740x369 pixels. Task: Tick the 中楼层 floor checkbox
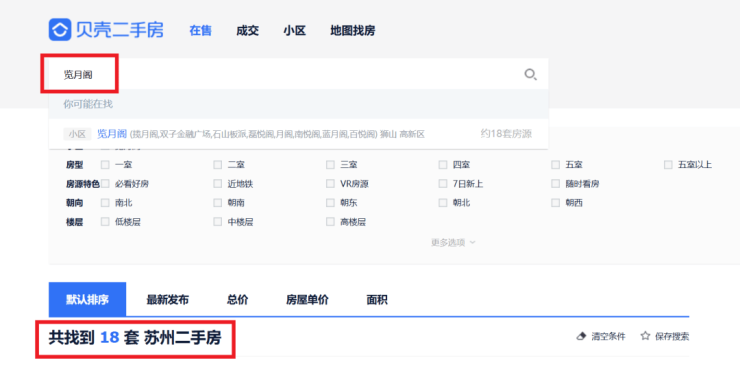[x=218, y=222]
